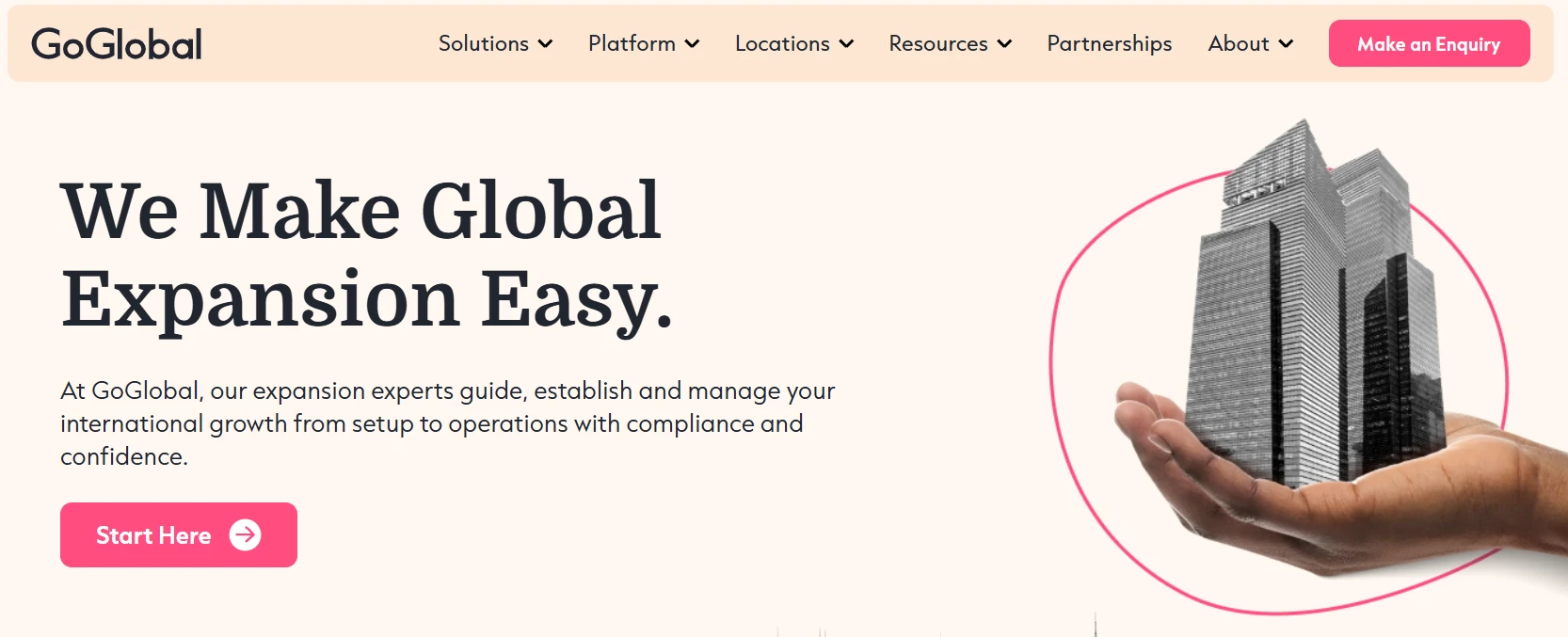
Task: Click the arrow icon in Start Here
Action: [246, 535]
